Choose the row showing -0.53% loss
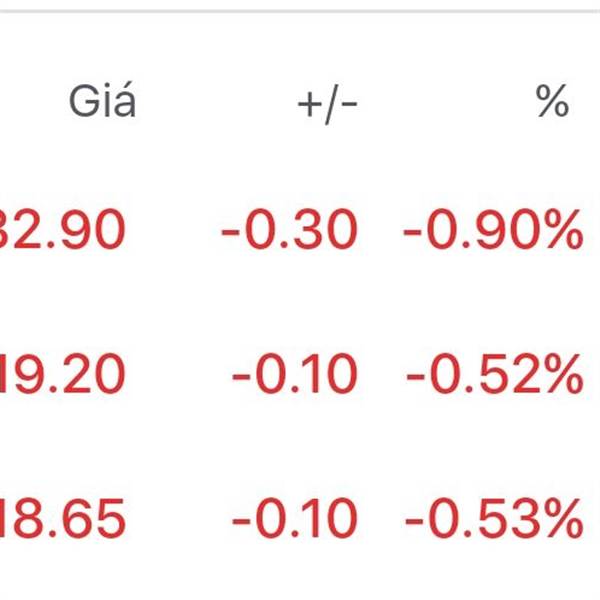Screen dimensions: 600x600 tap(300, 518)
